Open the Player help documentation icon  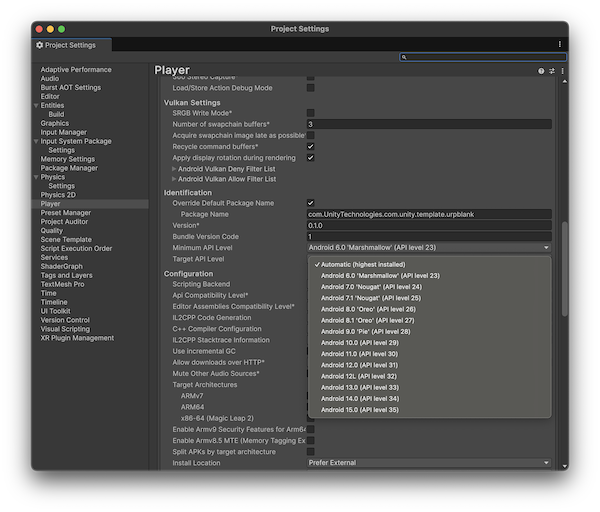541,71
